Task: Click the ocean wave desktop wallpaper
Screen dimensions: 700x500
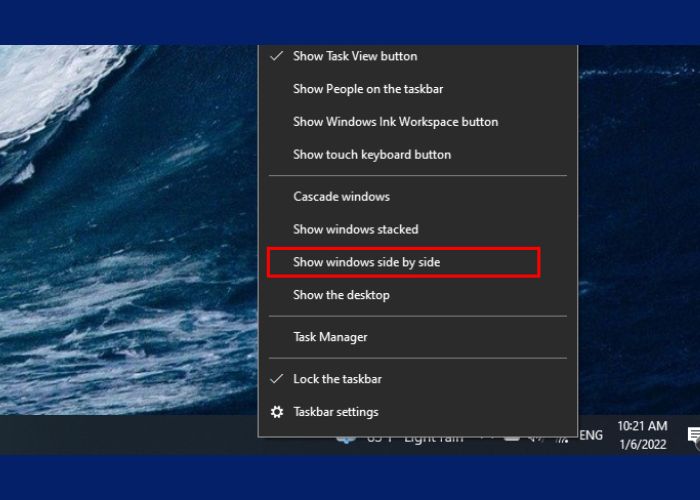Action: (120, 250)
